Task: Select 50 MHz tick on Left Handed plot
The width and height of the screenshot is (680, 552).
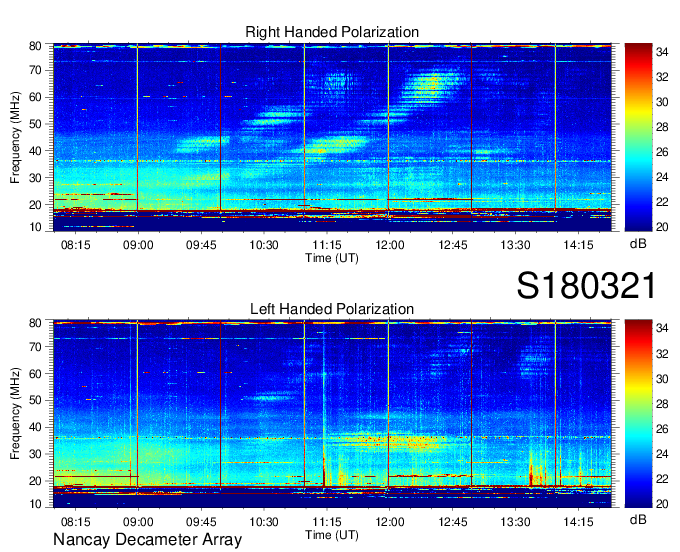Action: [35, 400]
